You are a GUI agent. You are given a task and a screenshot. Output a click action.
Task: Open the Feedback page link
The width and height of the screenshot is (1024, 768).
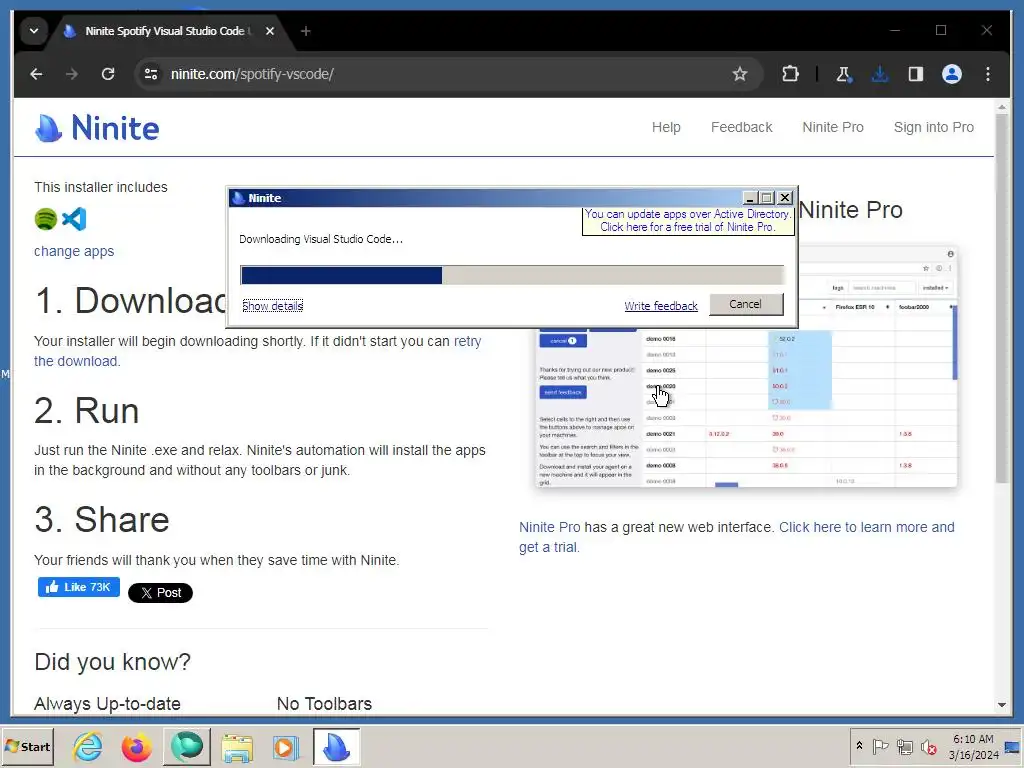(x=741, y=127)
